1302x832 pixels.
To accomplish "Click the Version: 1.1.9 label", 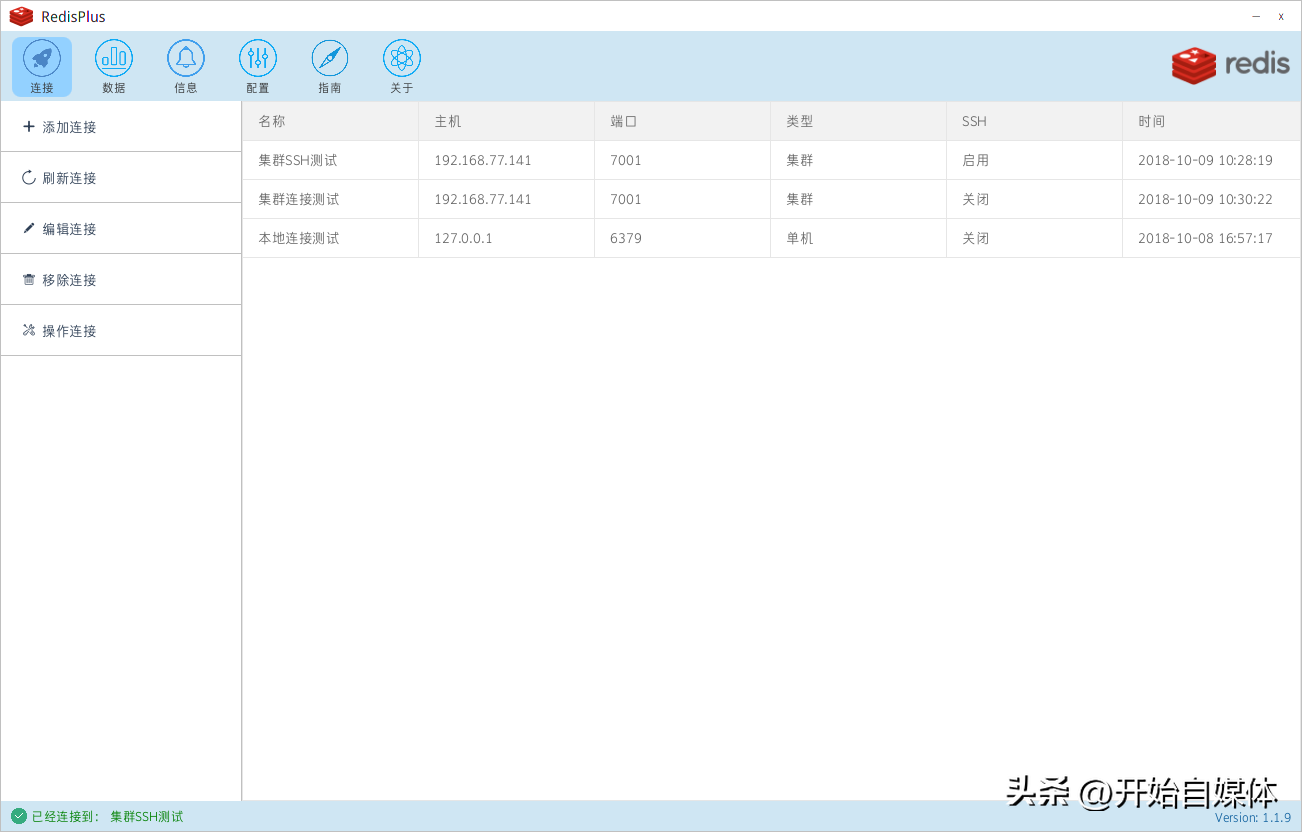I will click(1253, 817).
